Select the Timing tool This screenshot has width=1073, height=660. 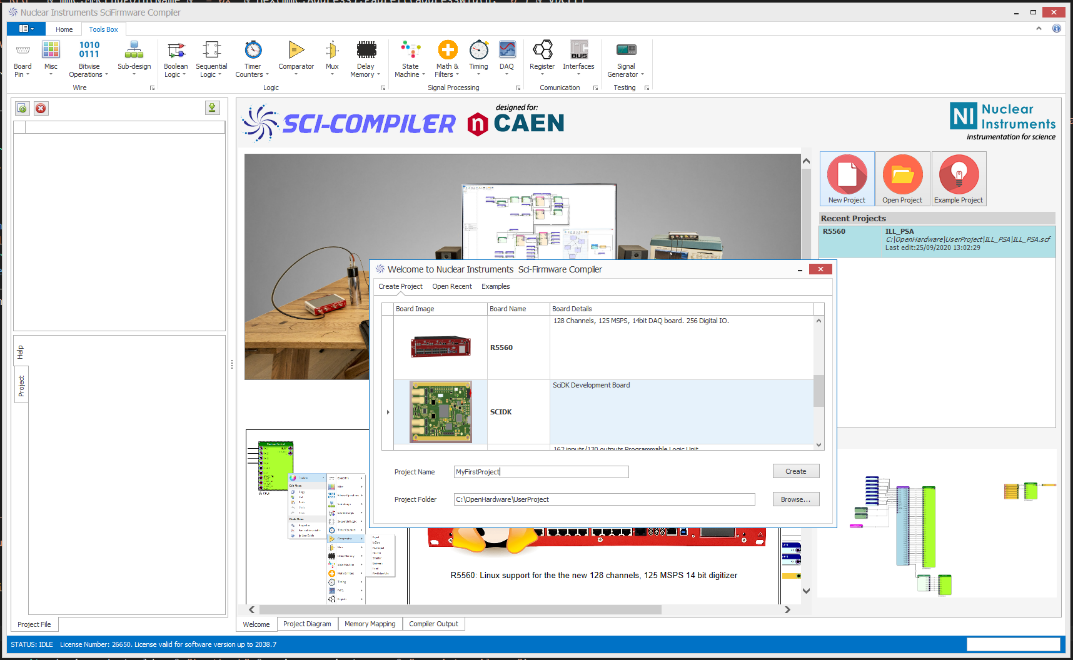click(478, 56)
